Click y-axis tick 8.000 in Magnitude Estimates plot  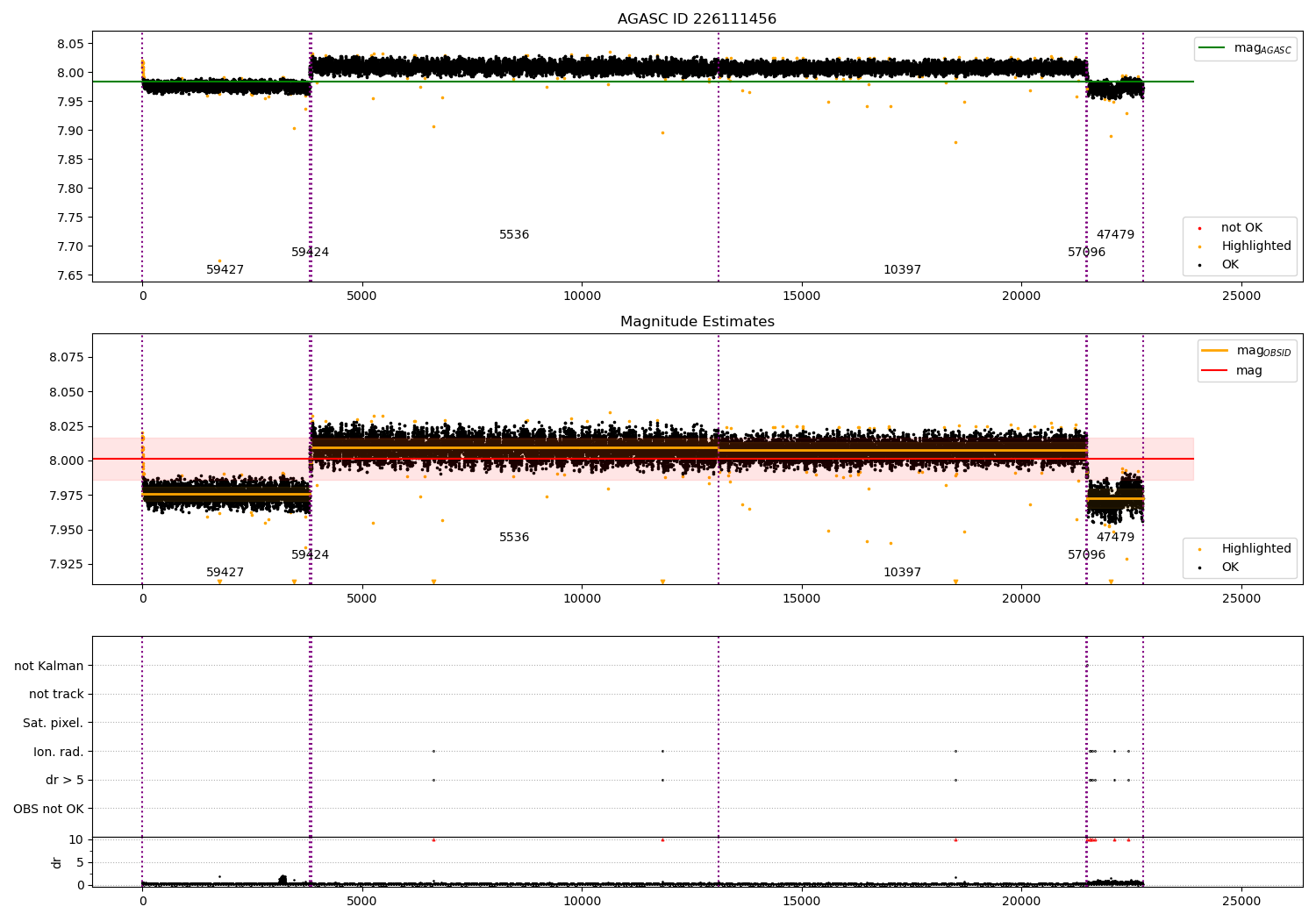click(67, 461)
